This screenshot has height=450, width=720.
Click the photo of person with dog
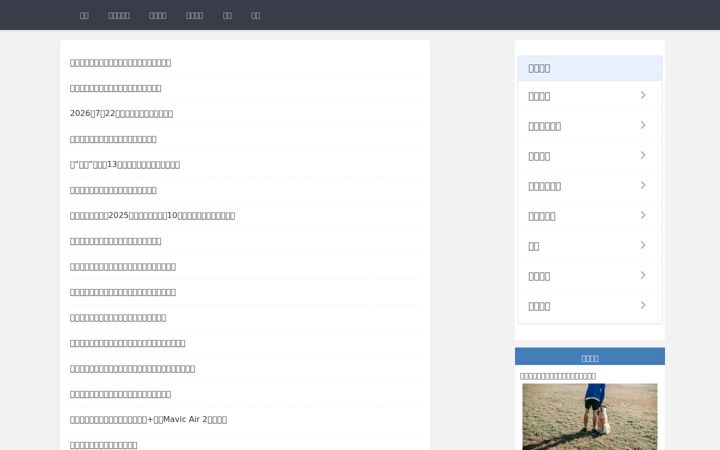(x=590, y=416)
